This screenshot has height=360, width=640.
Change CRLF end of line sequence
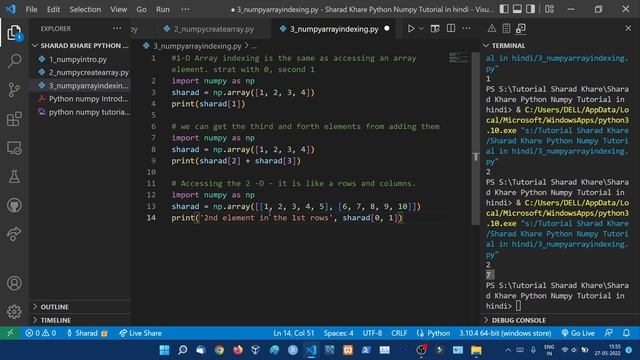pos(399,333)
